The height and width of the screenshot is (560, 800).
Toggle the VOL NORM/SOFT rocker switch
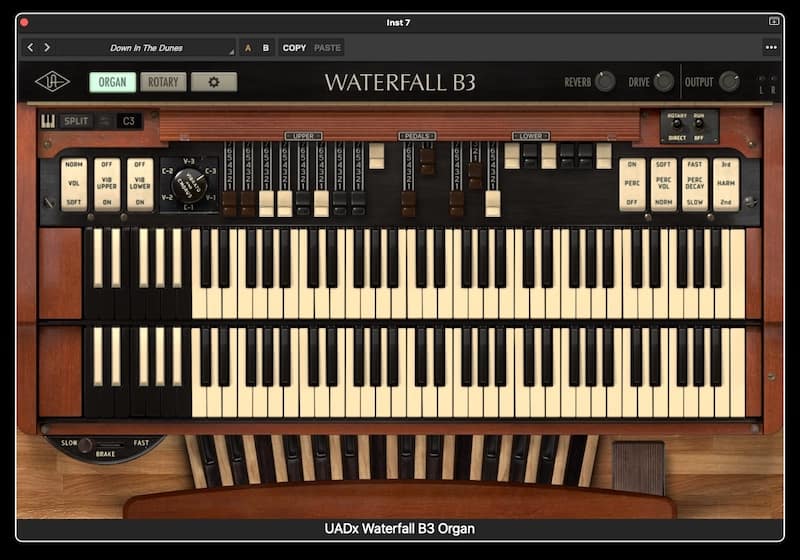point(74,184)
